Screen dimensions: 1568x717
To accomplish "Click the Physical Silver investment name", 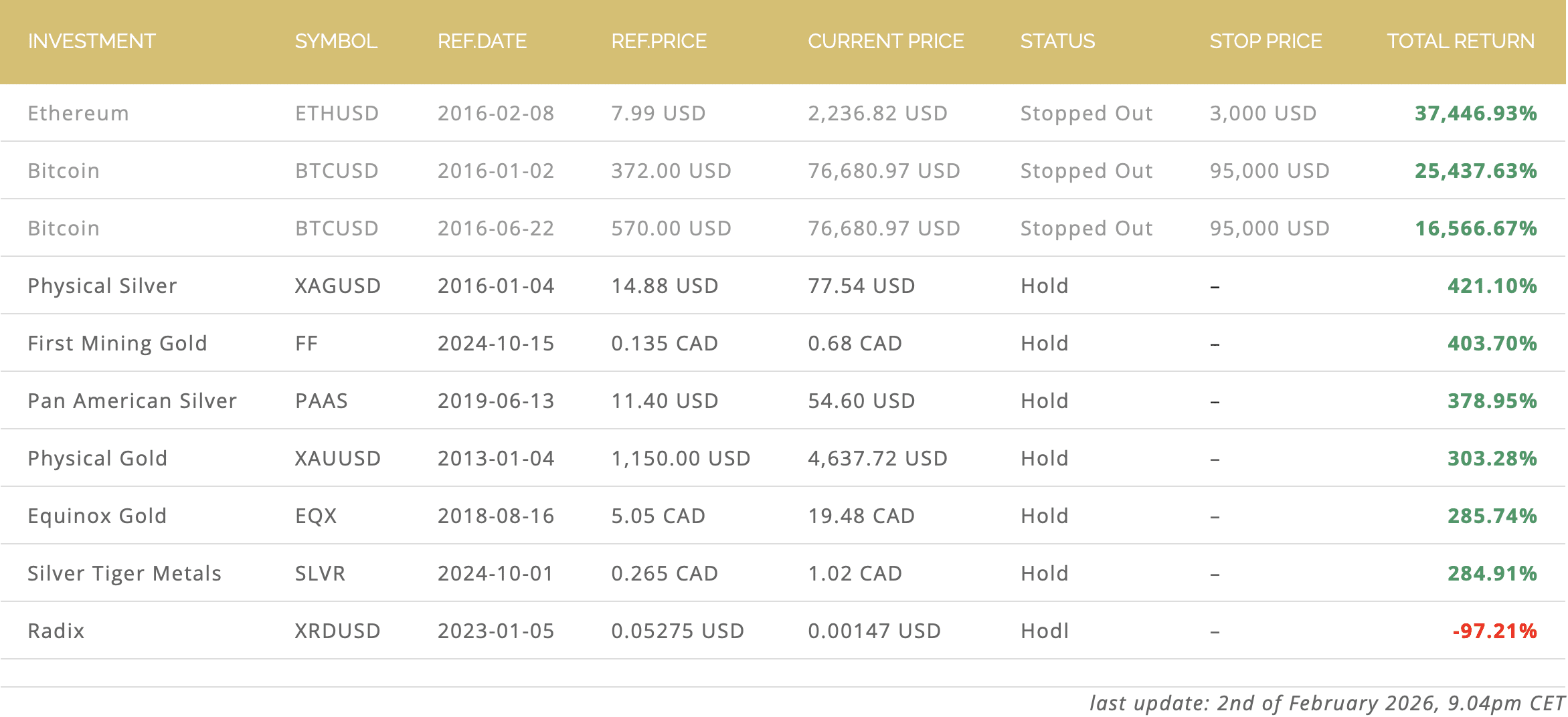I will click(102, 286).
